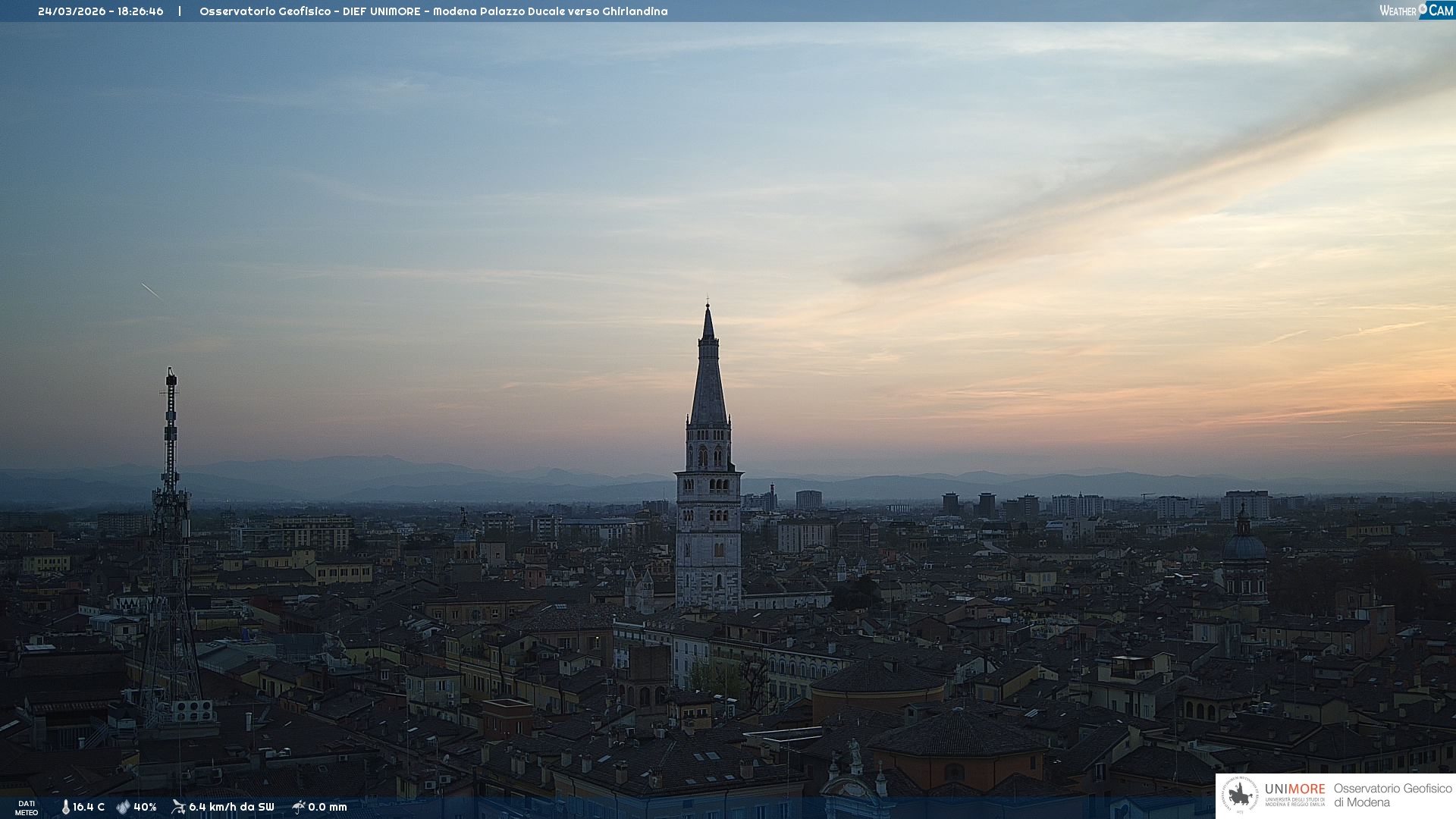Click the 0.0 mm rainfall value
Screen dimensions: 1456x819
coord(328,807)
